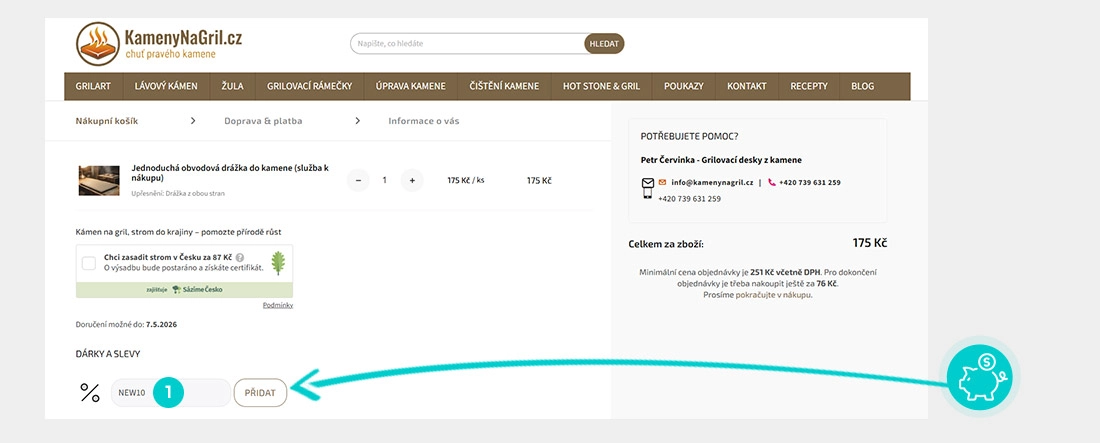
Task: Open the POUKAZY menu item
Action: 683,86
